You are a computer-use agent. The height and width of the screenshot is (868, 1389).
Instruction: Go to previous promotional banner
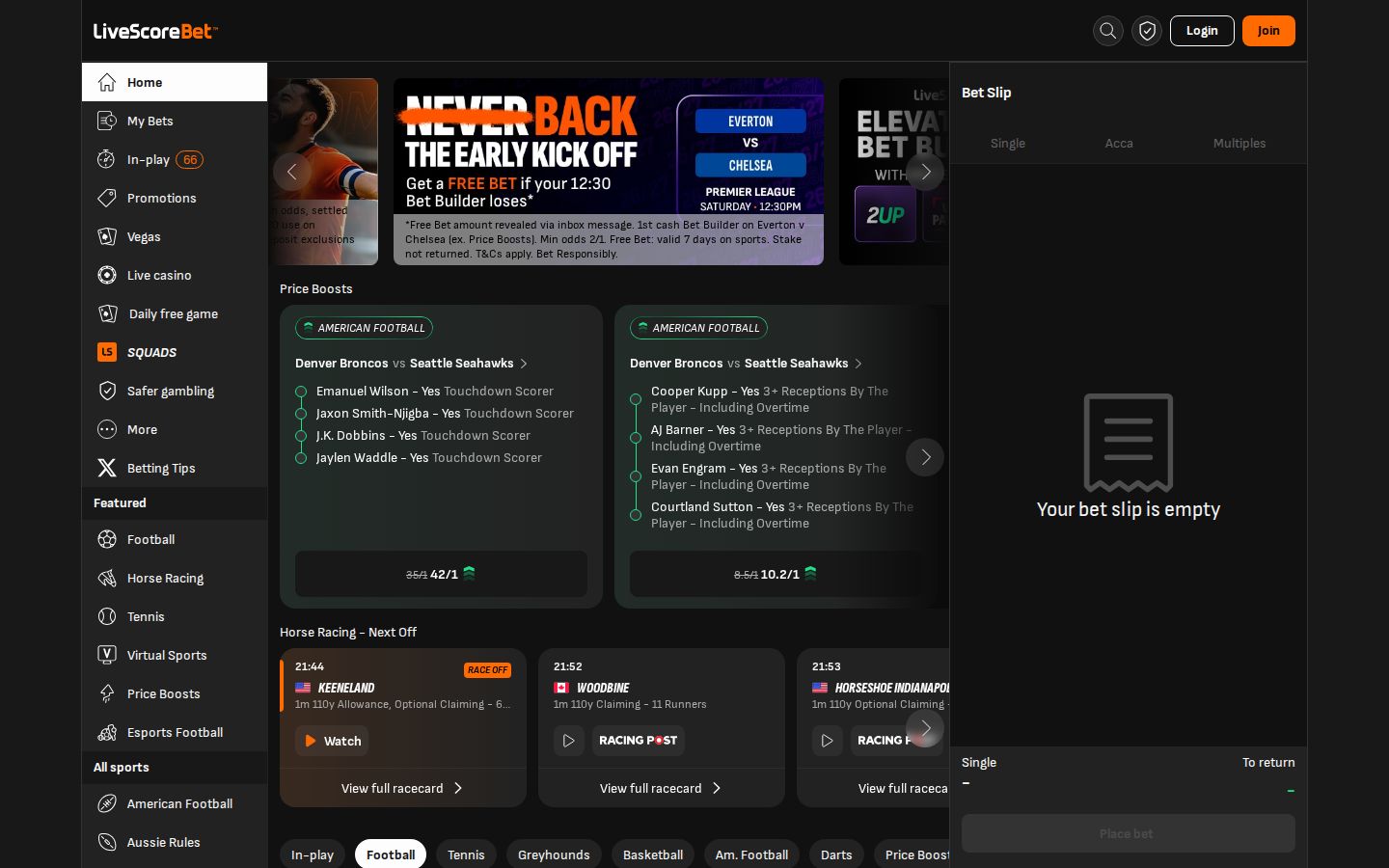point(291,172)
